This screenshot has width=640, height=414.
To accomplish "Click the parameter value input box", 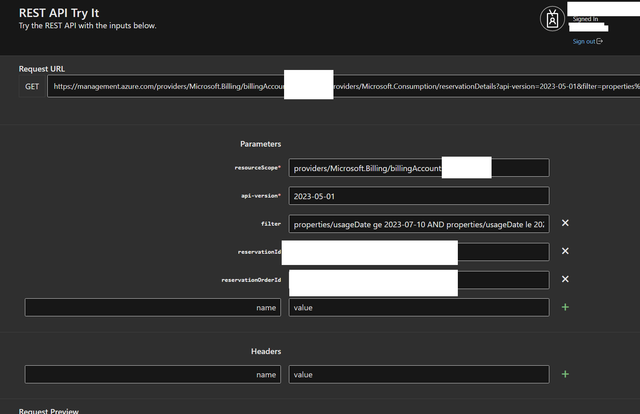I will (x=419, y=307).
